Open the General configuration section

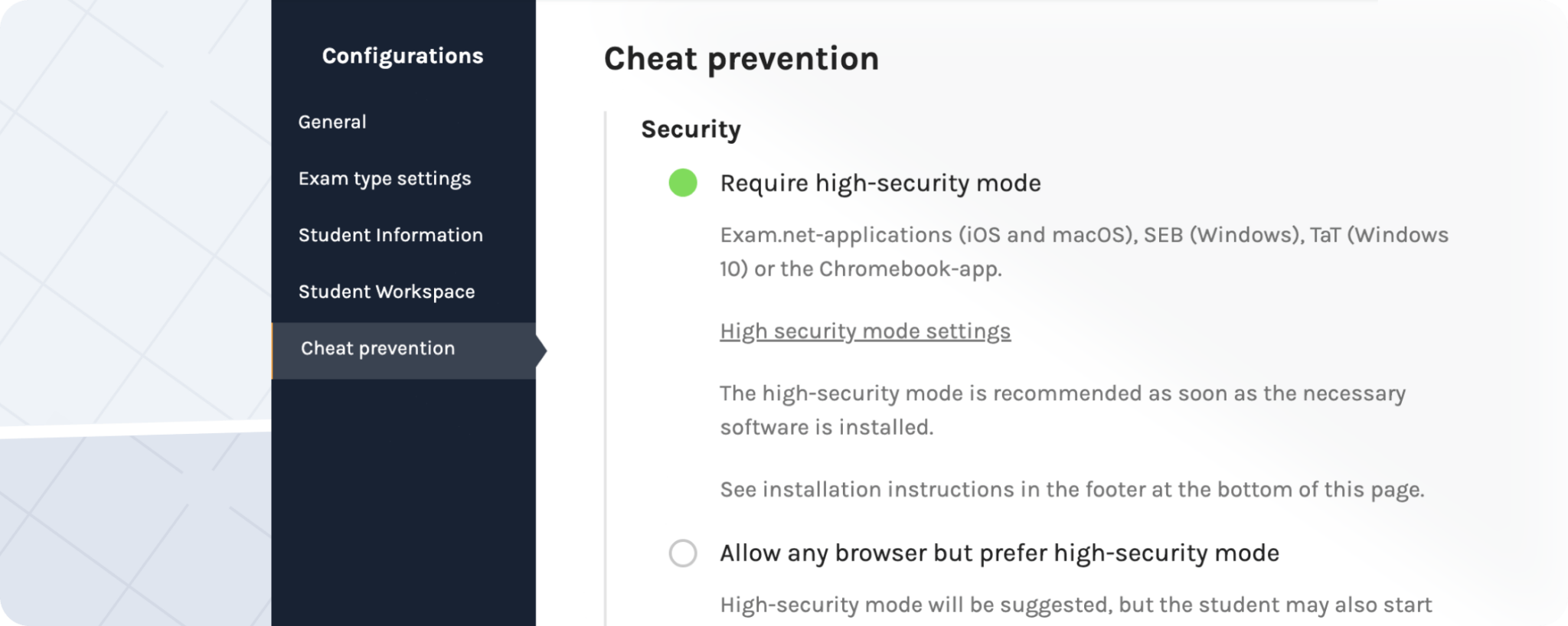point(332,122)
